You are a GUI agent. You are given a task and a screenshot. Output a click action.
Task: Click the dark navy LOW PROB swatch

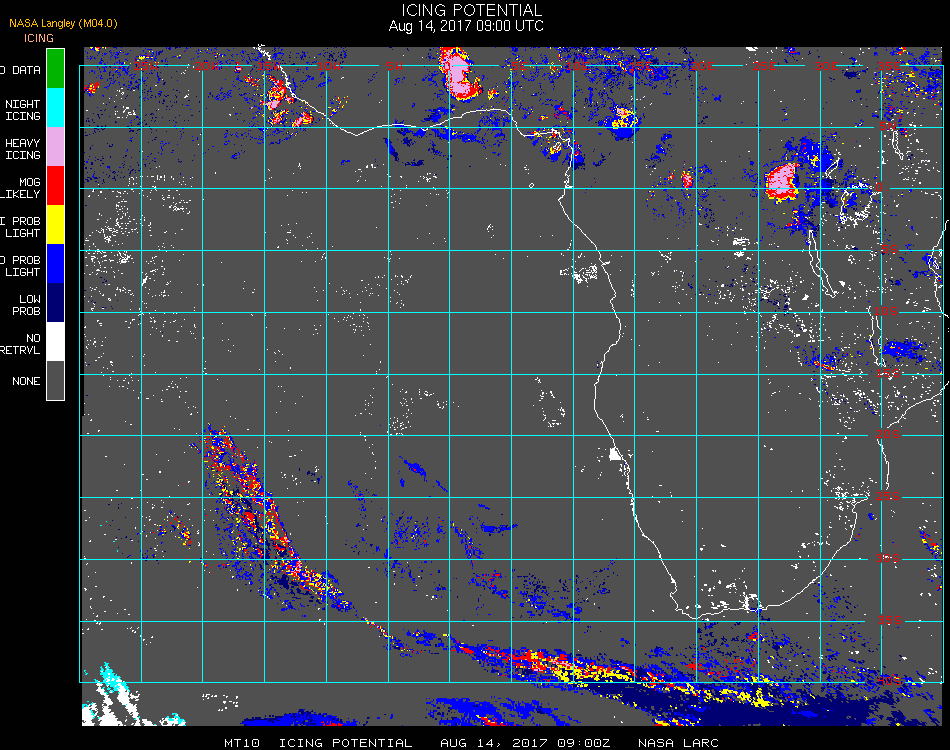pos(55,303)
